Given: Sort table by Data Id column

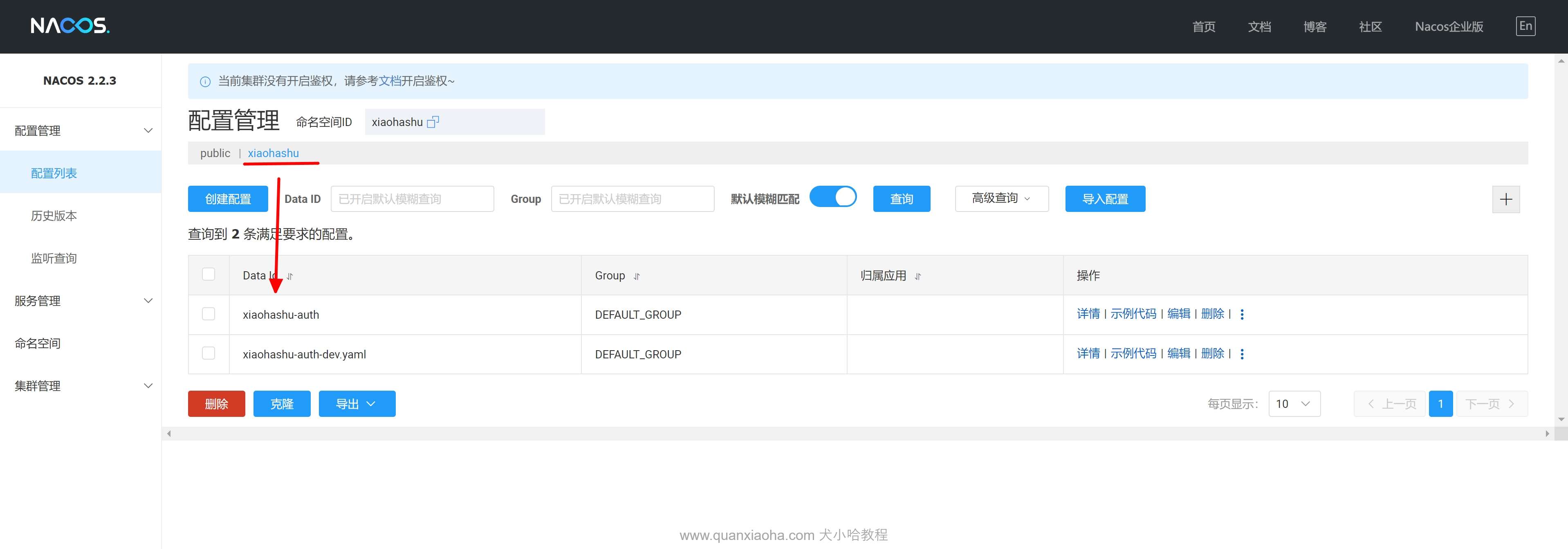Looking at the screenshot, I should coord(290,276).
